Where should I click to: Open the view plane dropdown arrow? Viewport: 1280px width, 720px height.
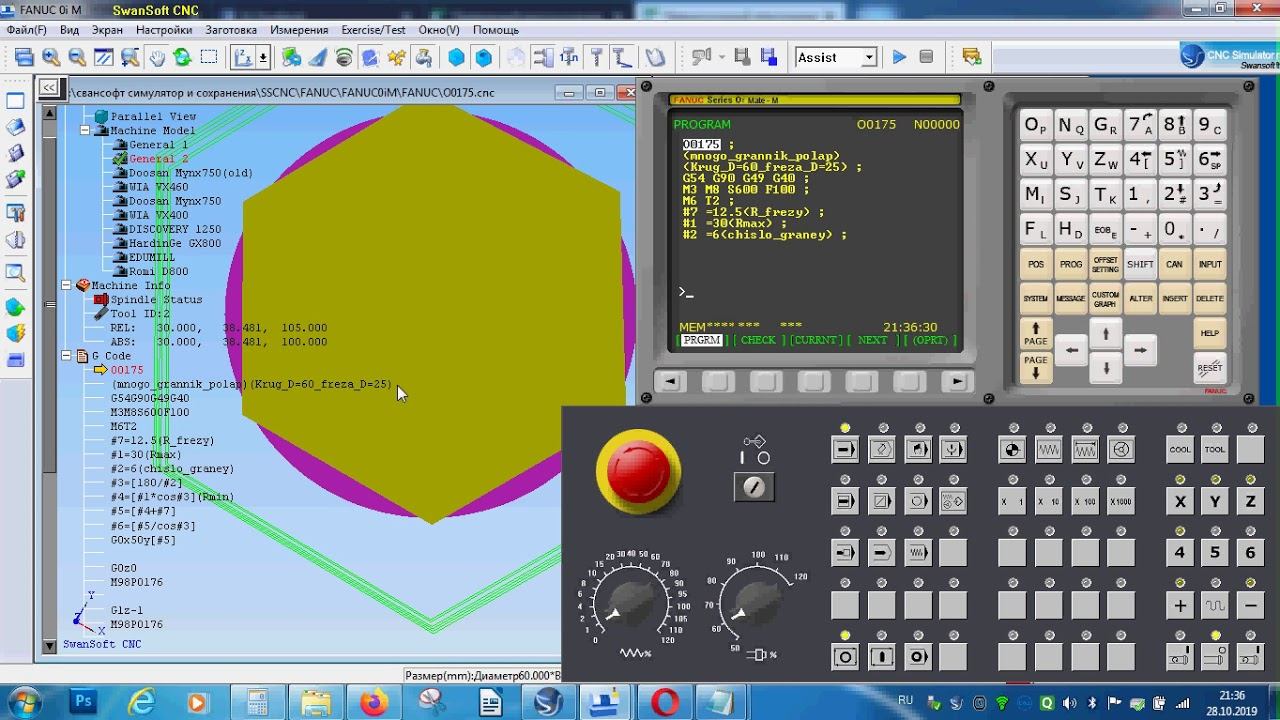(x=263, y=58)
